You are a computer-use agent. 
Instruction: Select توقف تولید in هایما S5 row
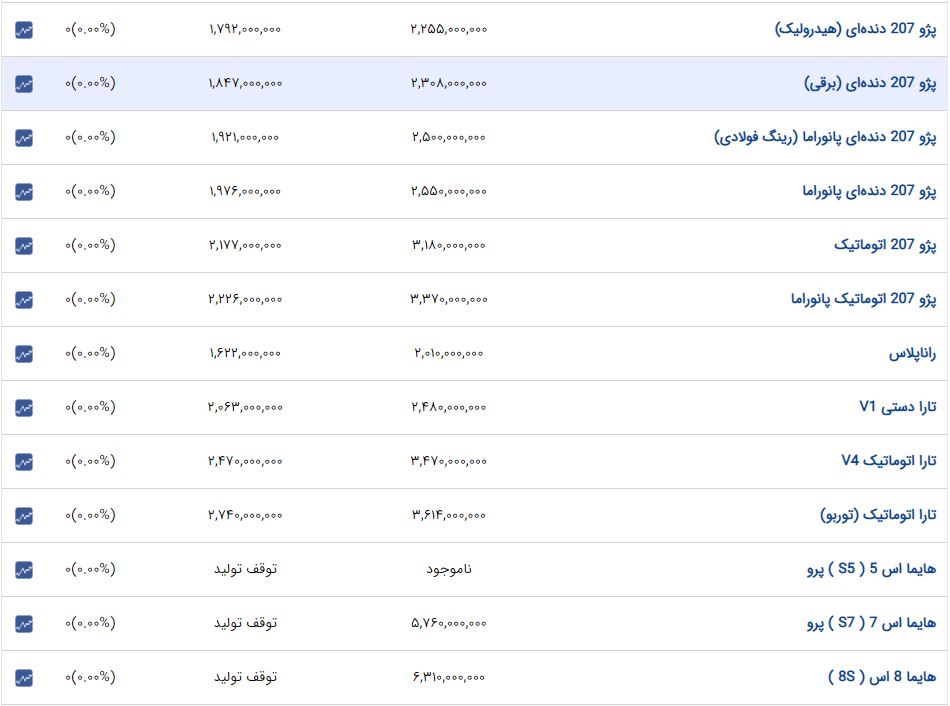pyautogui.click(x=245, y=569)
